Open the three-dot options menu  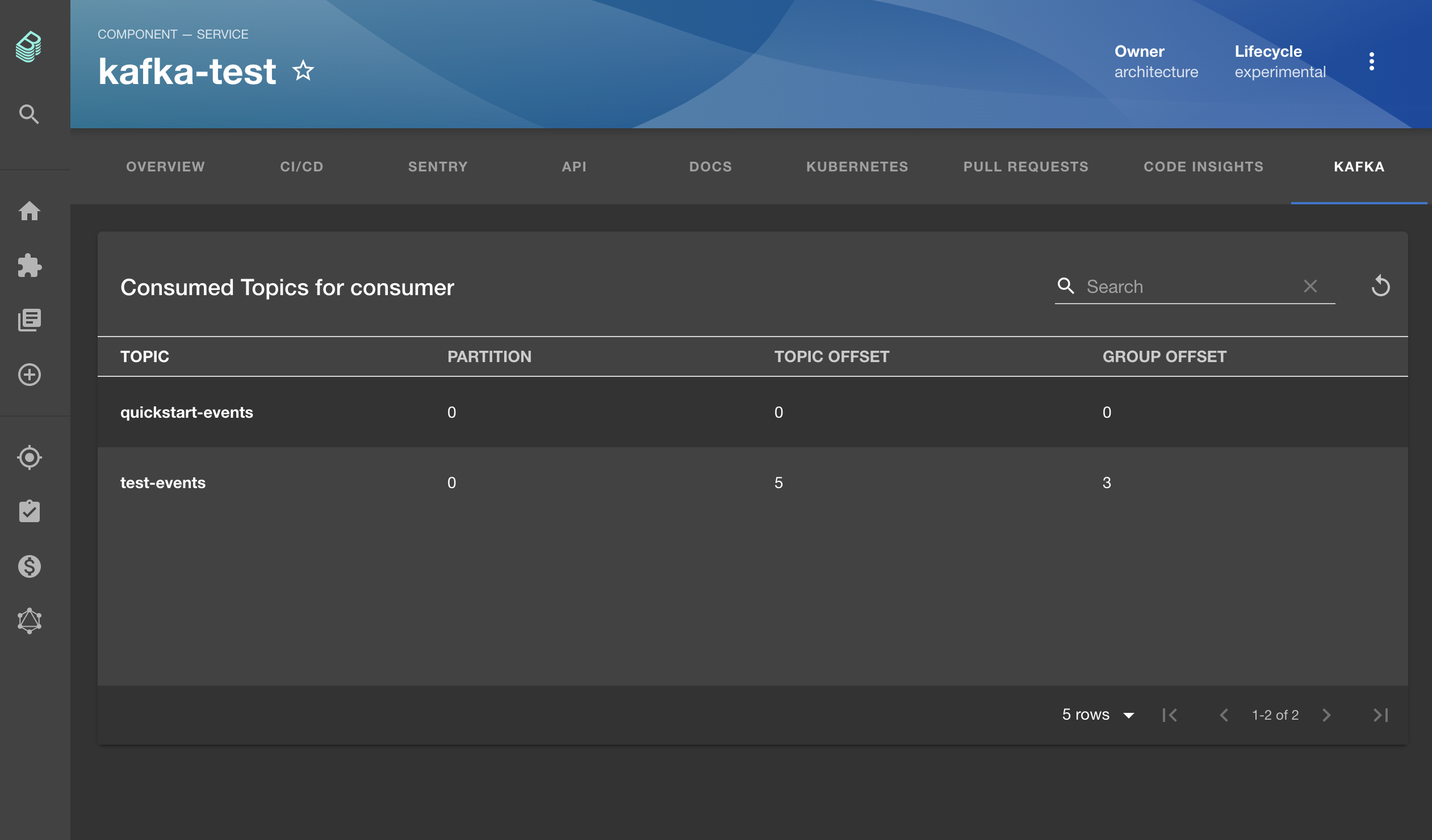coord(1371,61)
